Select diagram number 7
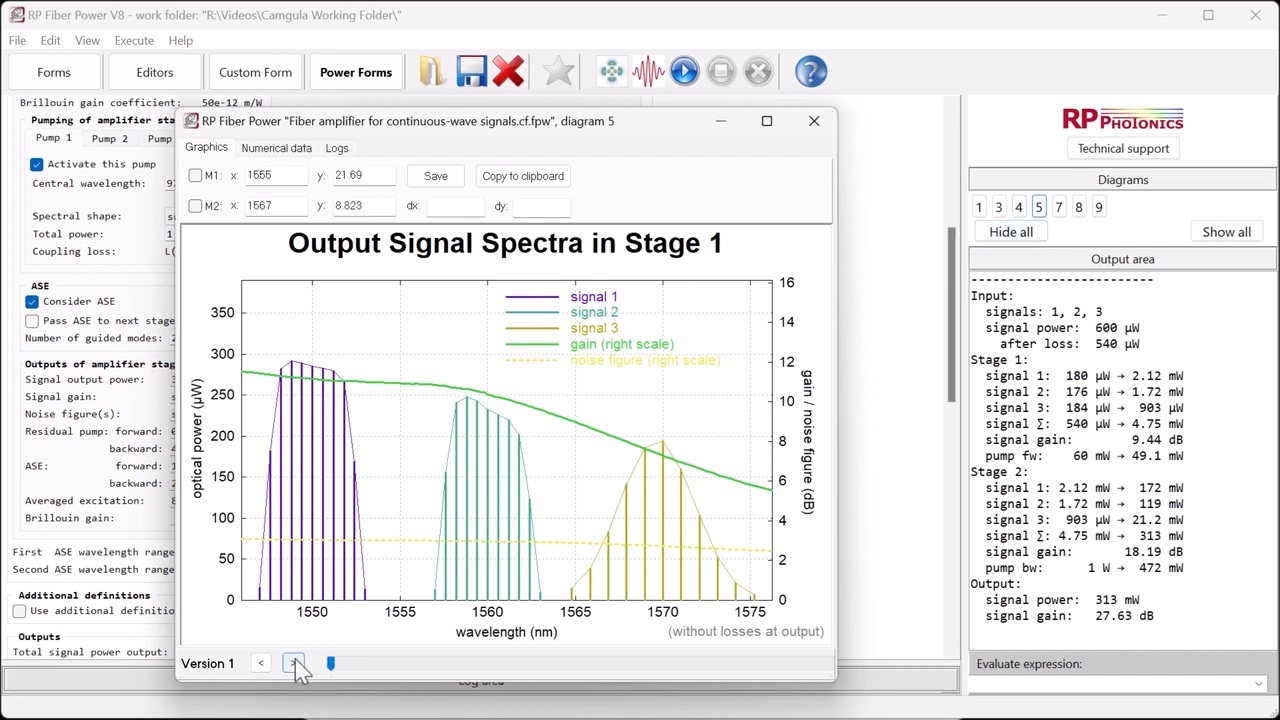Screen dimensions: 1280x720 click(x=1058, y=207)
